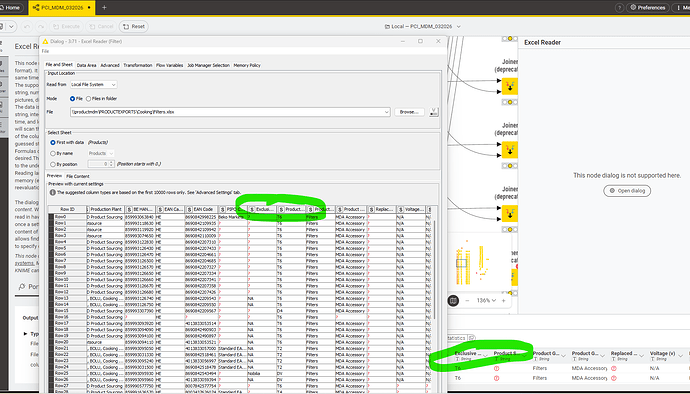Open the 136% zoom level dropdown
This screenshot has width=690, height=394.
point(486,301)
